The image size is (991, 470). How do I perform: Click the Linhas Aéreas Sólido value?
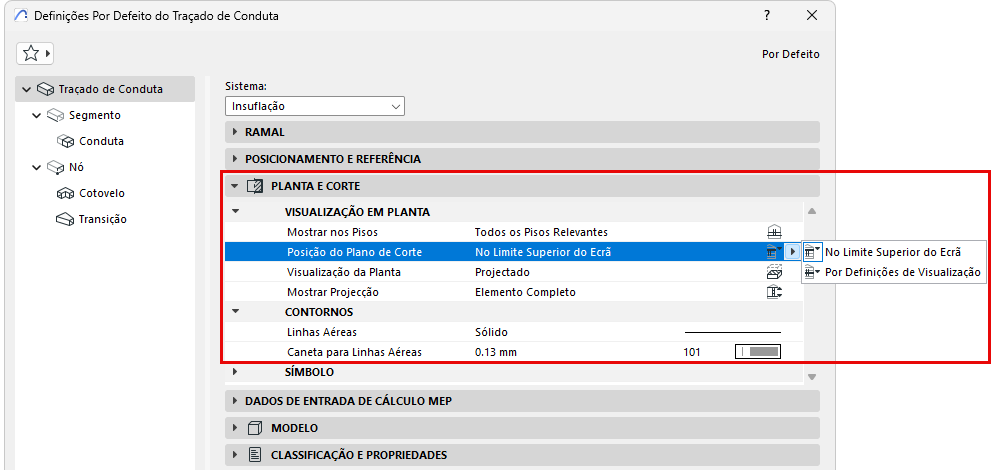point(491,332)
